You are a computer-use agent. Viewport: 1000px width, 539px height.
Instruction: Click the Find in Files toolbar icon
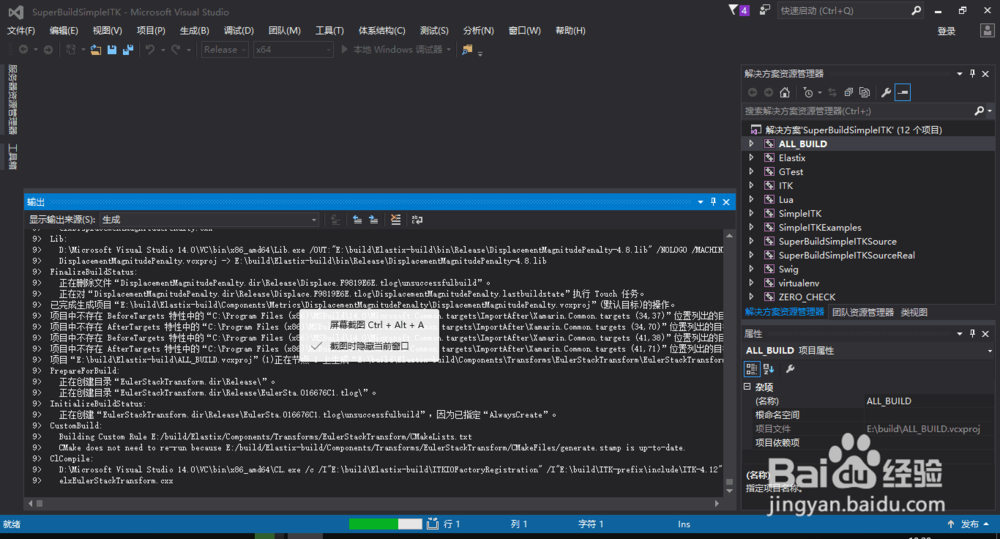tap(467, 50)
